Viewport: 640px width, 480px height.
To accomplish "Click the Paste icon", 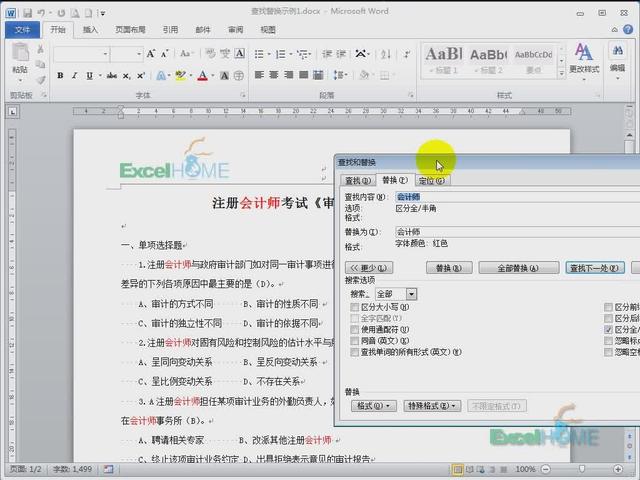I will [20, 53].
